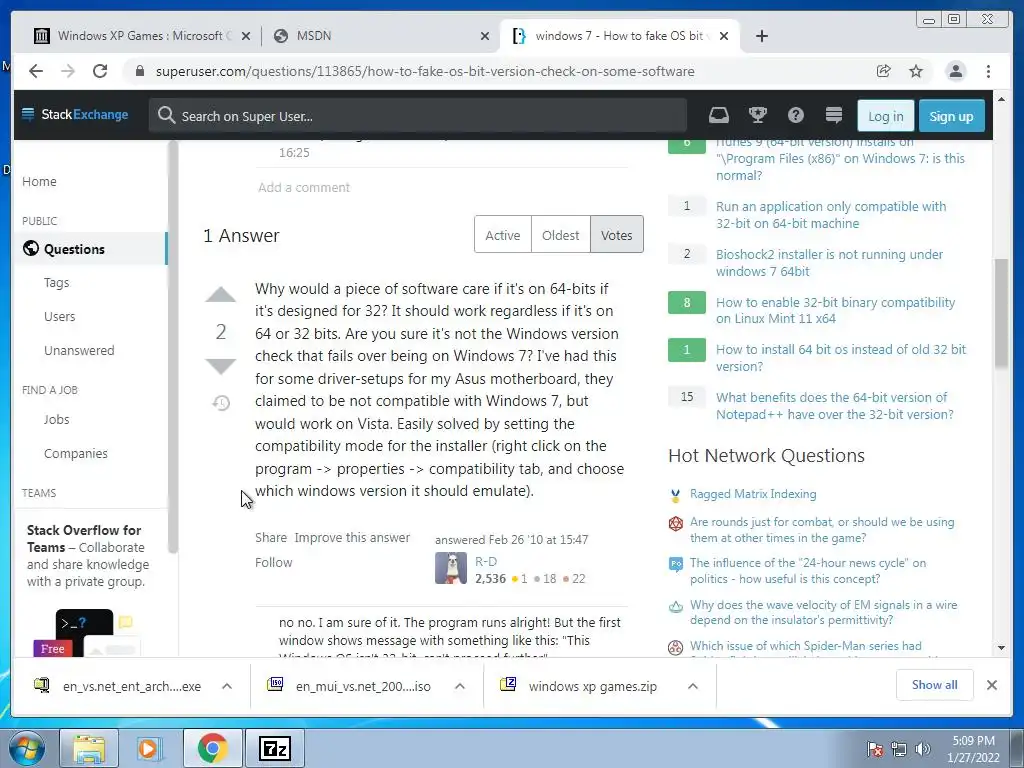Open Users in the left sidebar
Image resolution: width=1024 pixels, height=768 pixels.
(x=59, y=317)
